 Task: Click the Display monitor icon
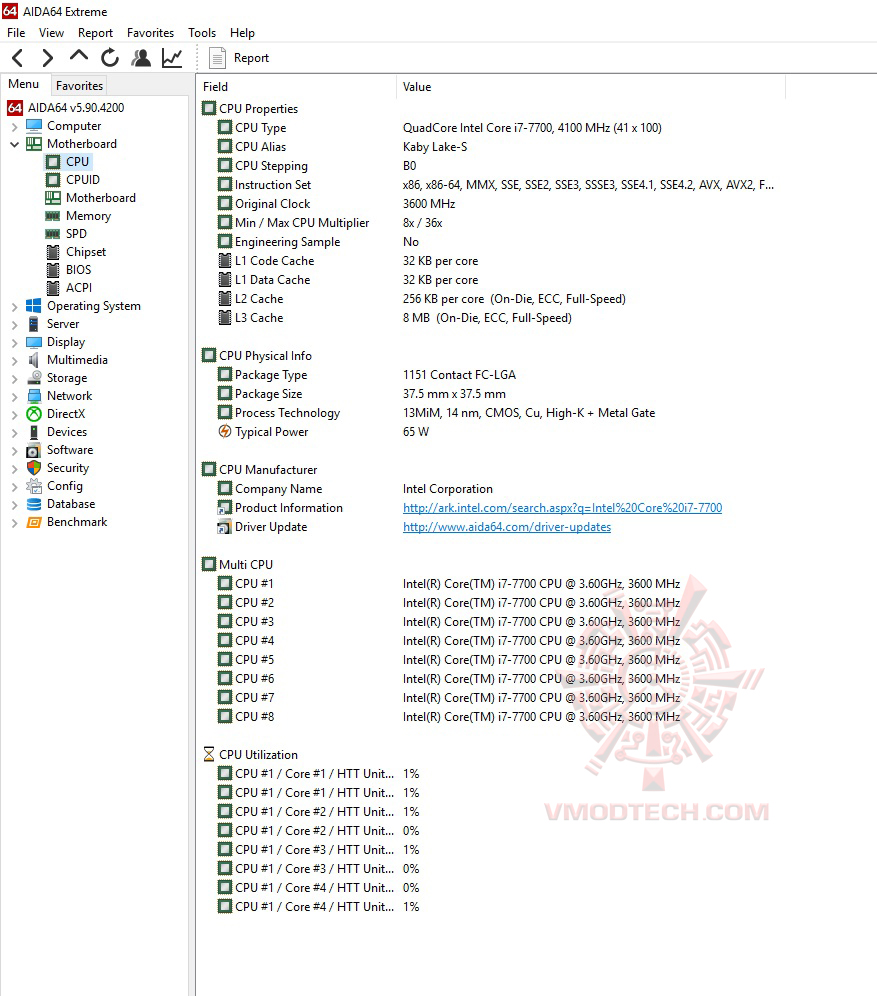[x=34, y=342]
